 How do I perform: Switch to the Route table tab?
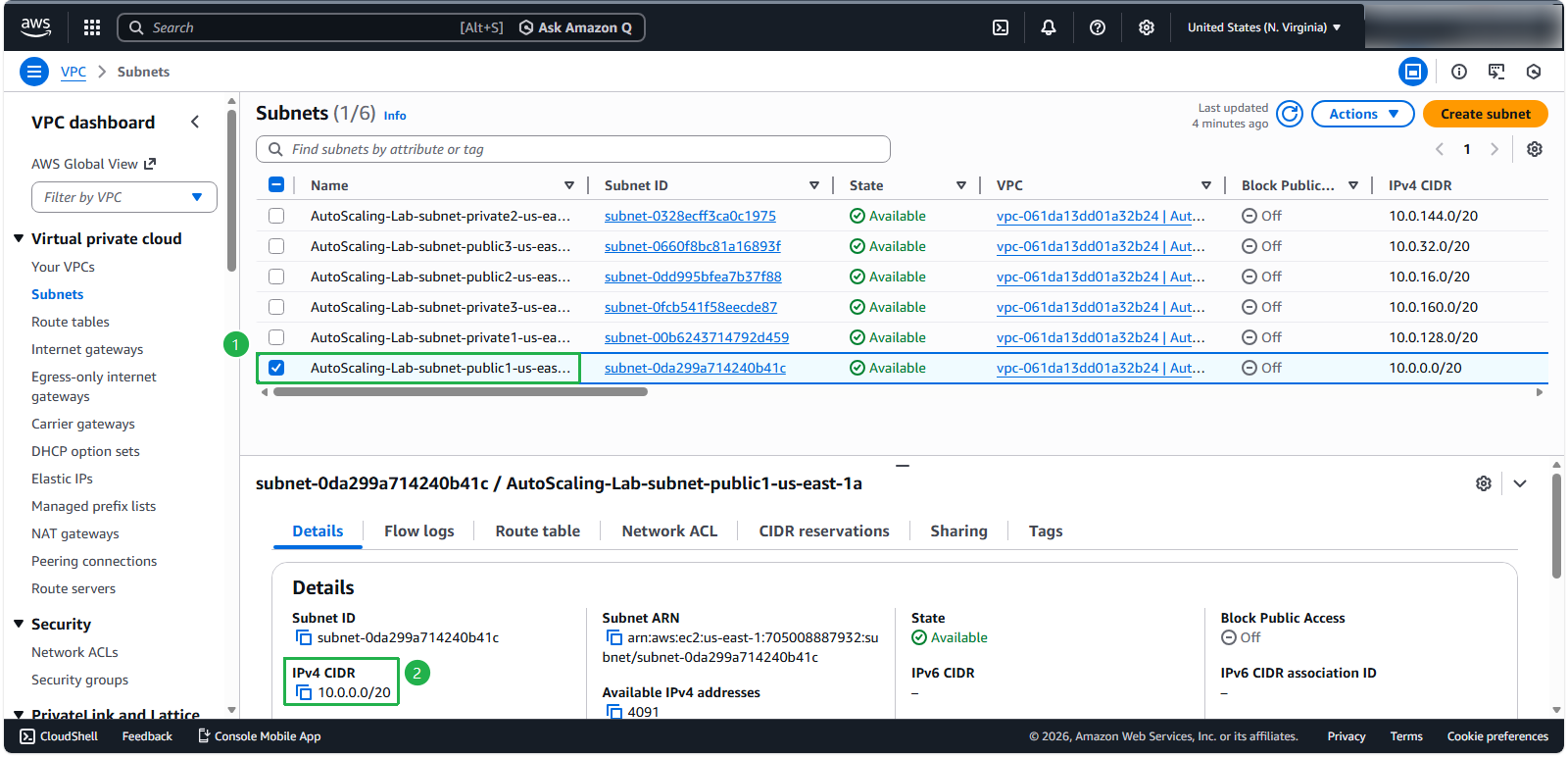pyautogui.click(x=538, y=530)
